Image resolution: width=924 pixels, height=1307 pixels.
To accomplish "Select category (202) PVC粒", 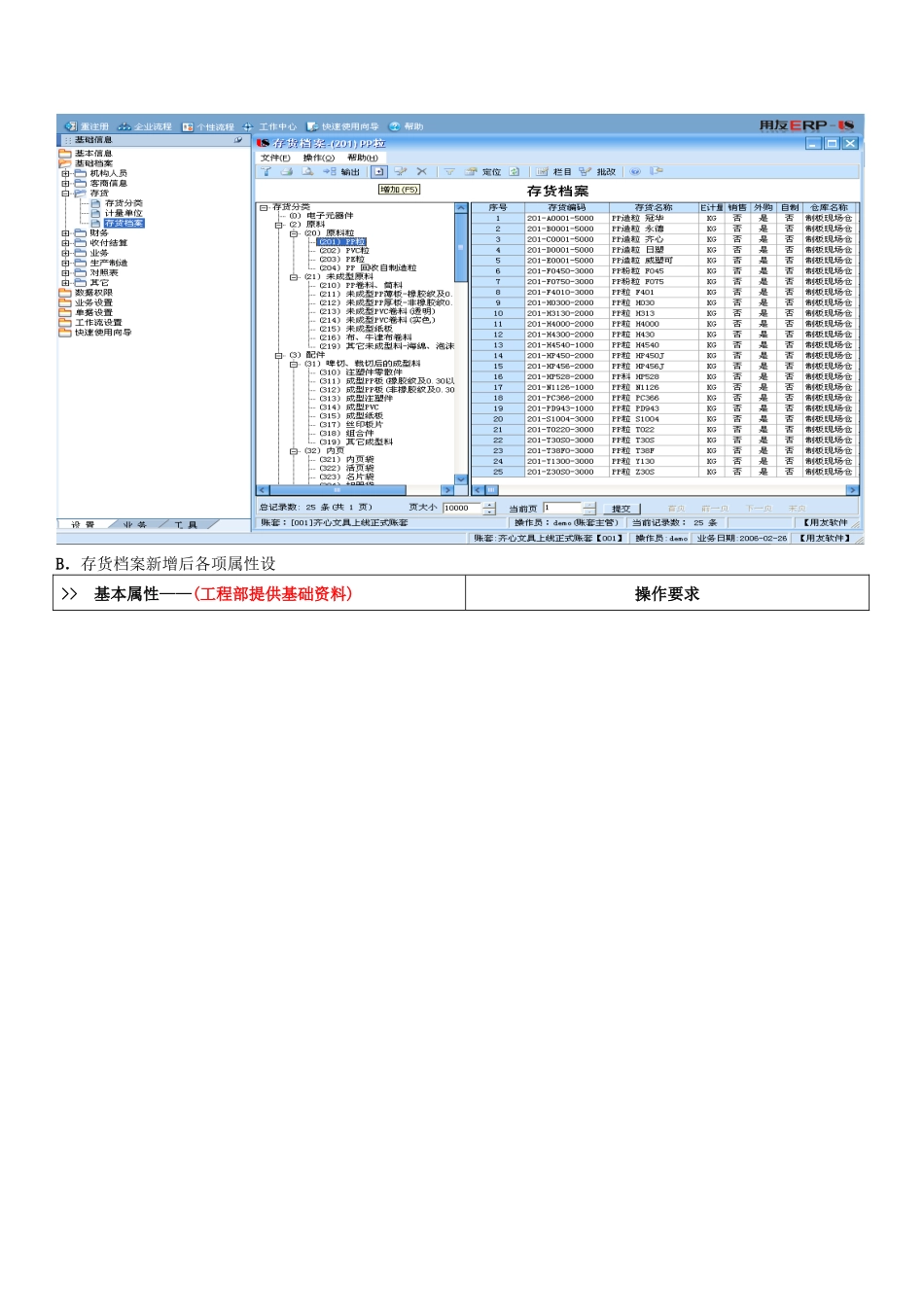I will point(344,251).
